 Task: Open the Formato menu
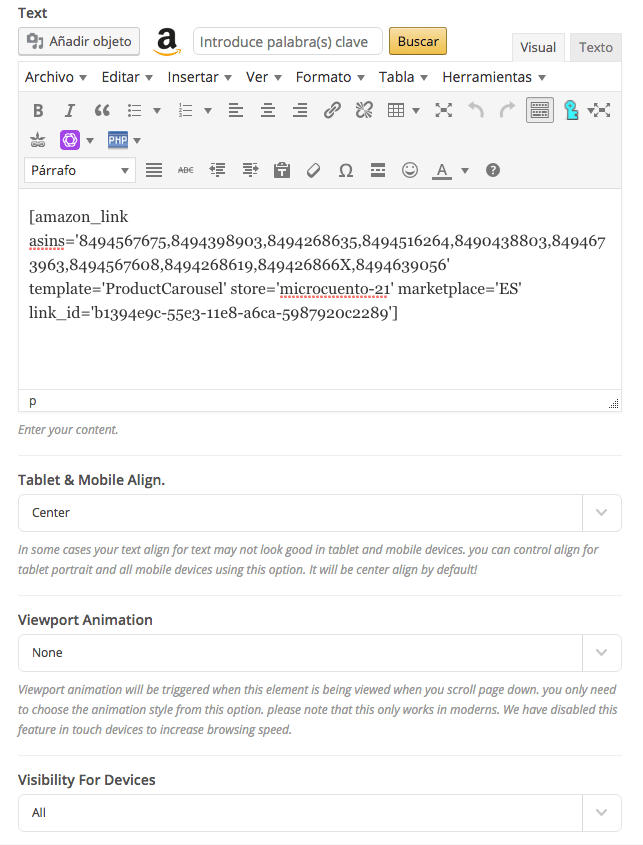pos(330,77)
